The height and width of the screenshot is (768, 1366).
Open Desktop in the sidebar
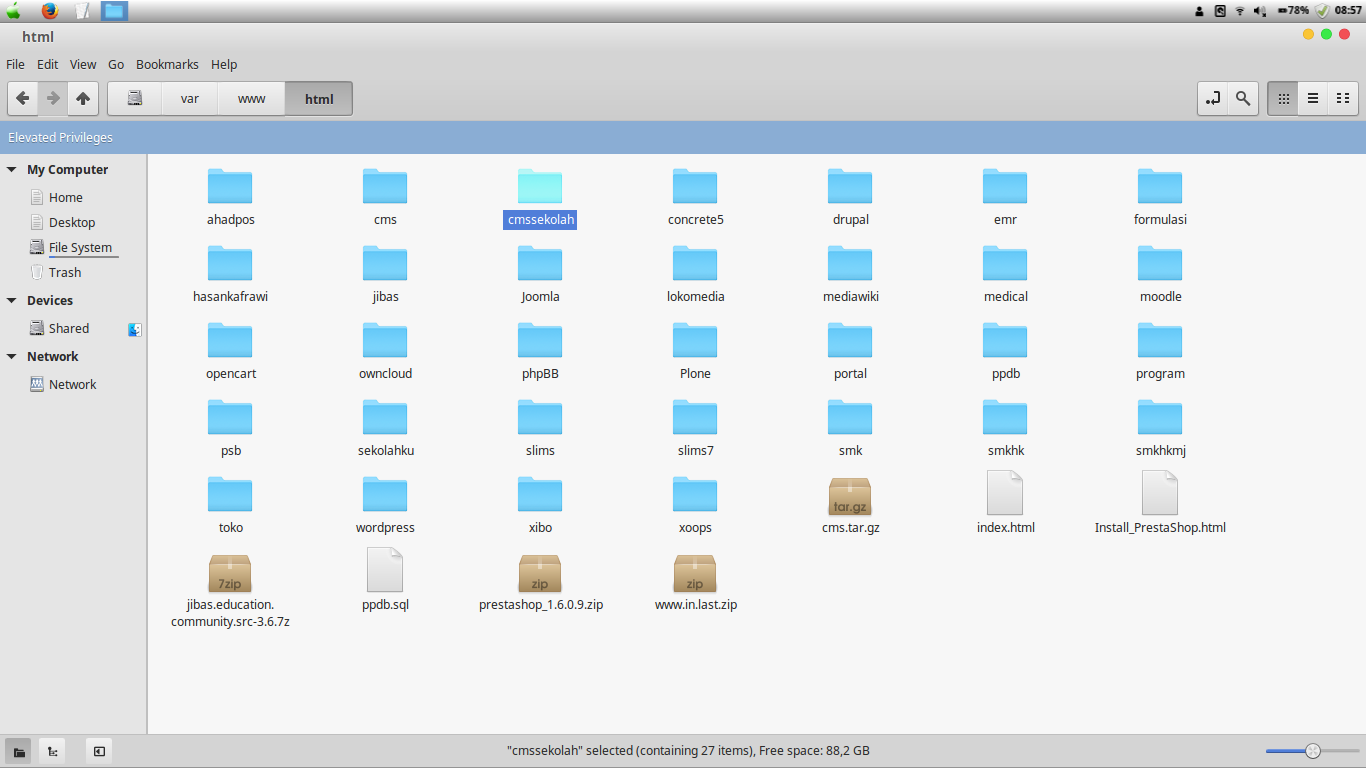pos(72,223)
